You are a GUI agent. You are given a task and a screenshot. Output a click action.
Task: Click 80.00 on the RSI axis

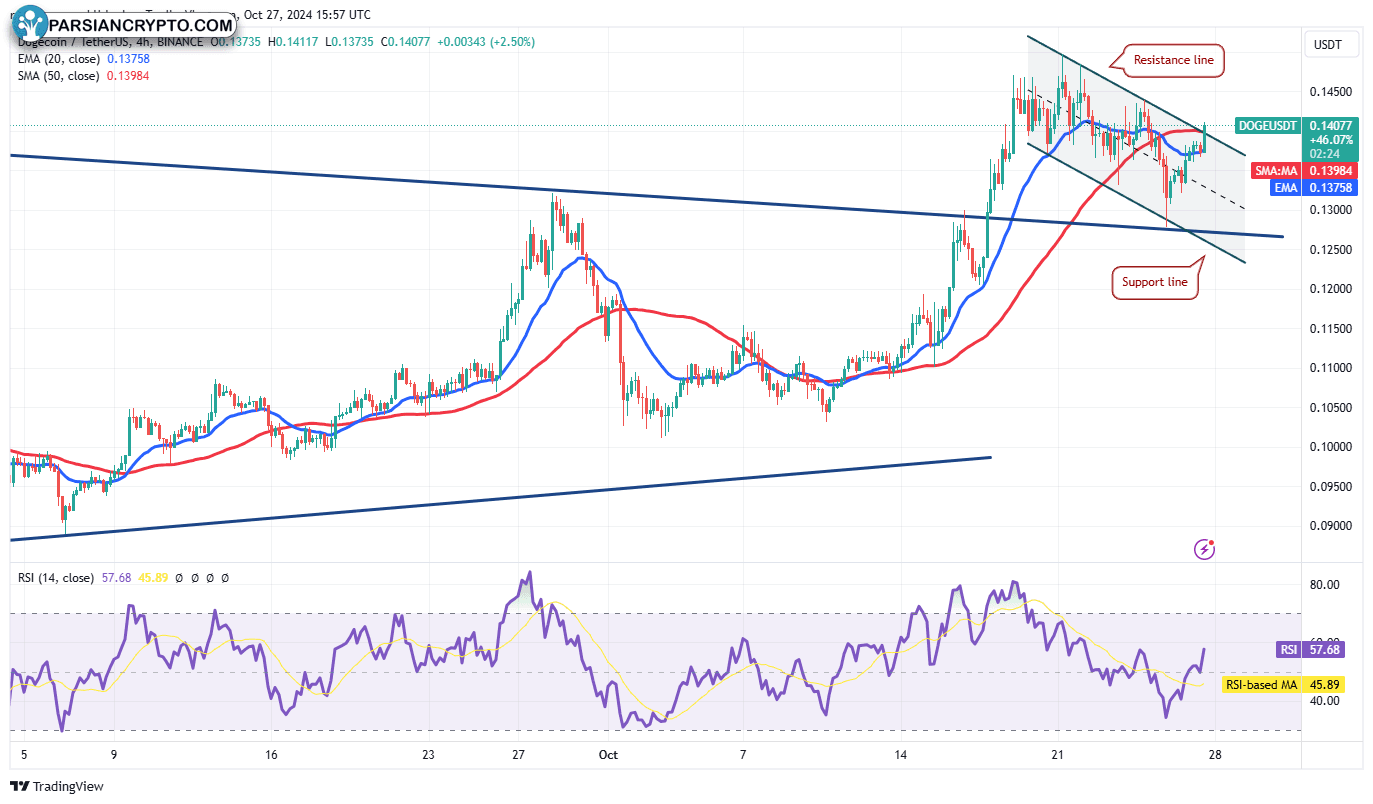tap(1325, 585)
